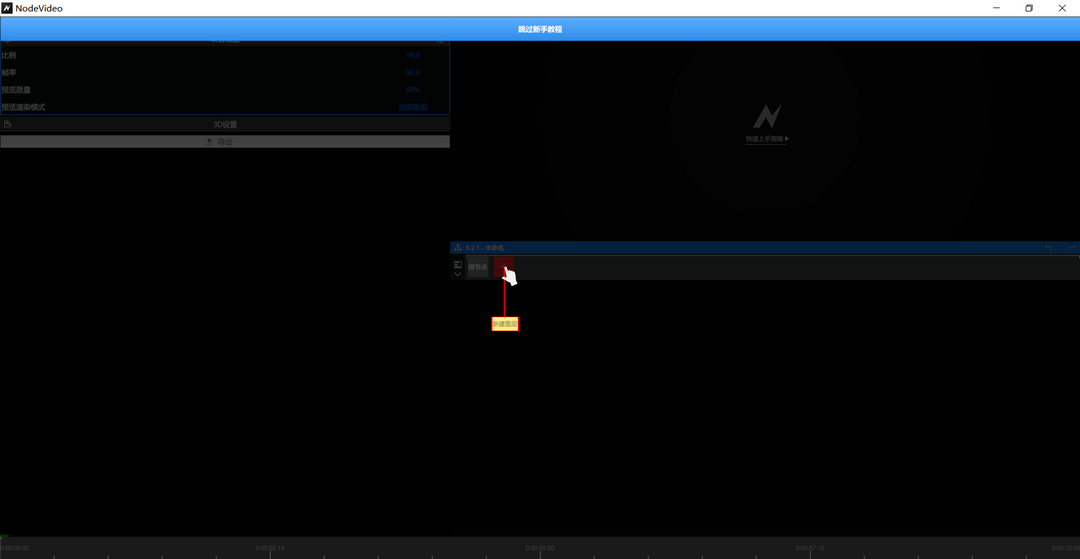The width and height of the screenshot is (1080, 559).
Task: Select the 根节点 root node button
Action: pos(478,267)
